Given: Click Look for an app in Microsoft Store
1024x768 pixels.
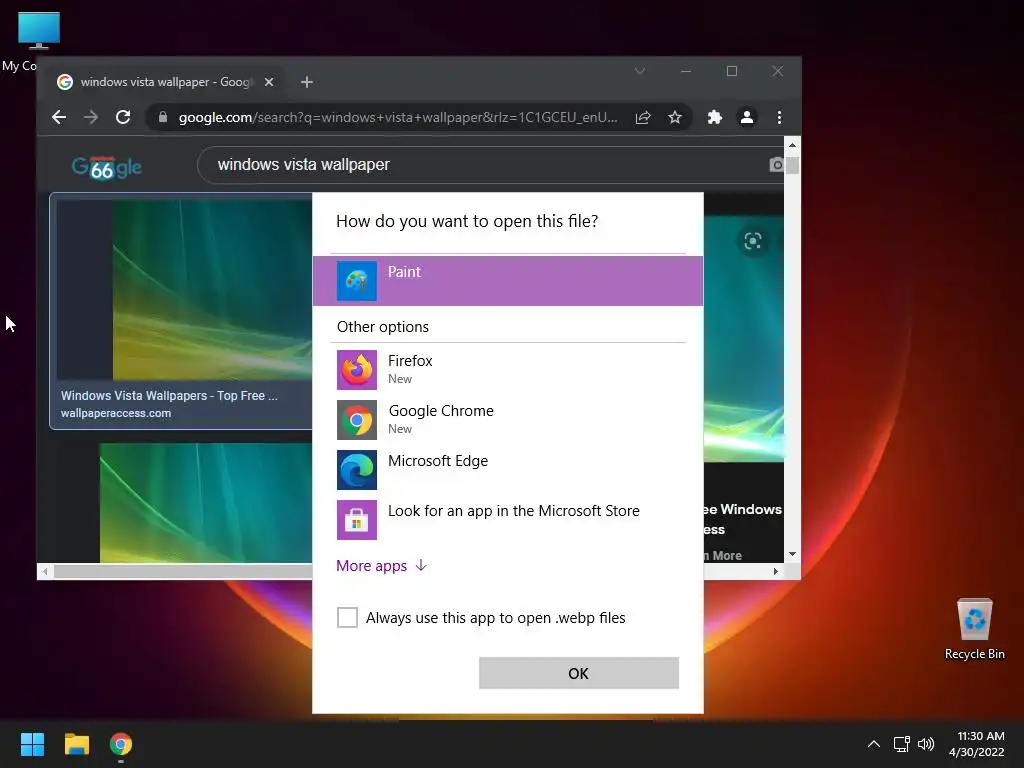Looking at the screenshot, I should click(513, 511).
